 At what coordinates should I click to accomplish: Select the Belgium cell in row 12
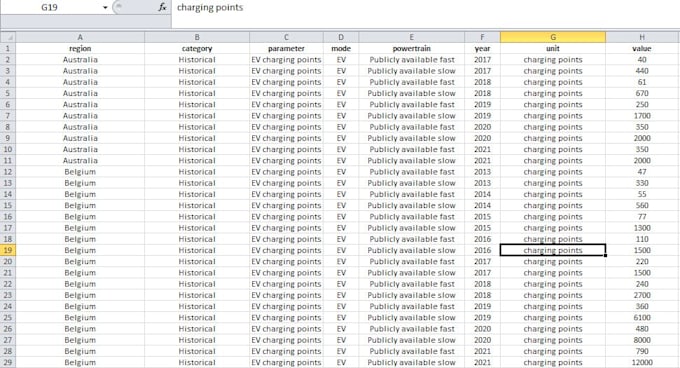click(x=80, y=172)
